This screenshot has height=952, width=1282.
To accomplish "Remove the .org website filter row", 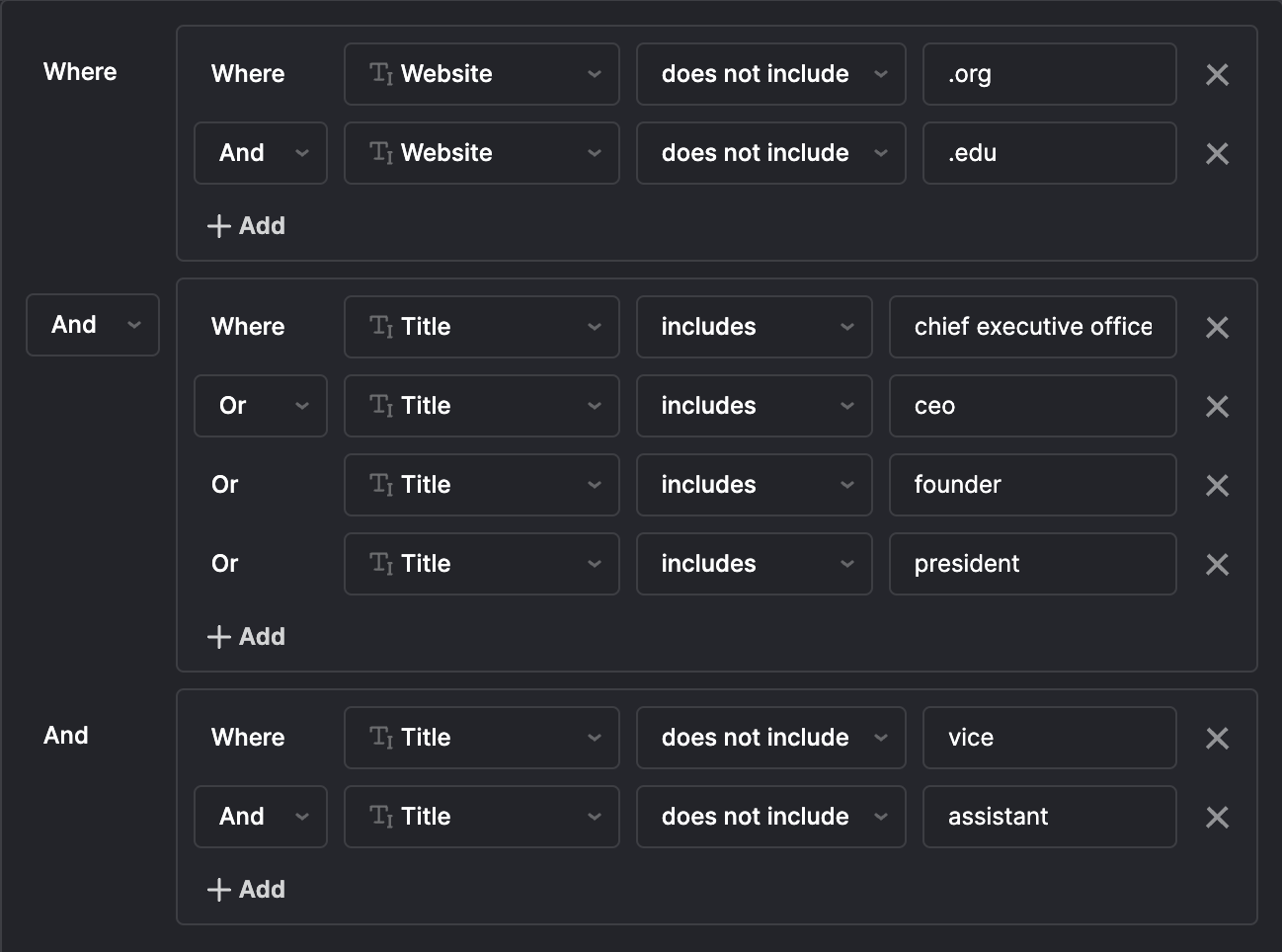I will [1217, 75].
